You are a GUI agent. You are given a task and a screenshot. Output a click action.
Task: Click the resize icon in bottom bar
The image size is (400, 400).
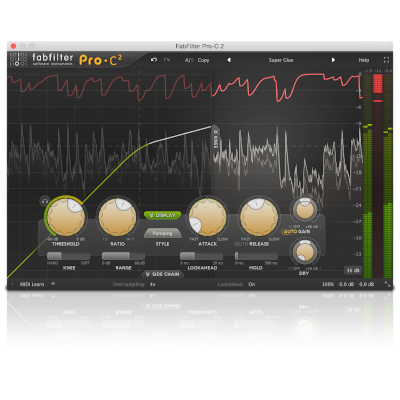coord(387,284)
